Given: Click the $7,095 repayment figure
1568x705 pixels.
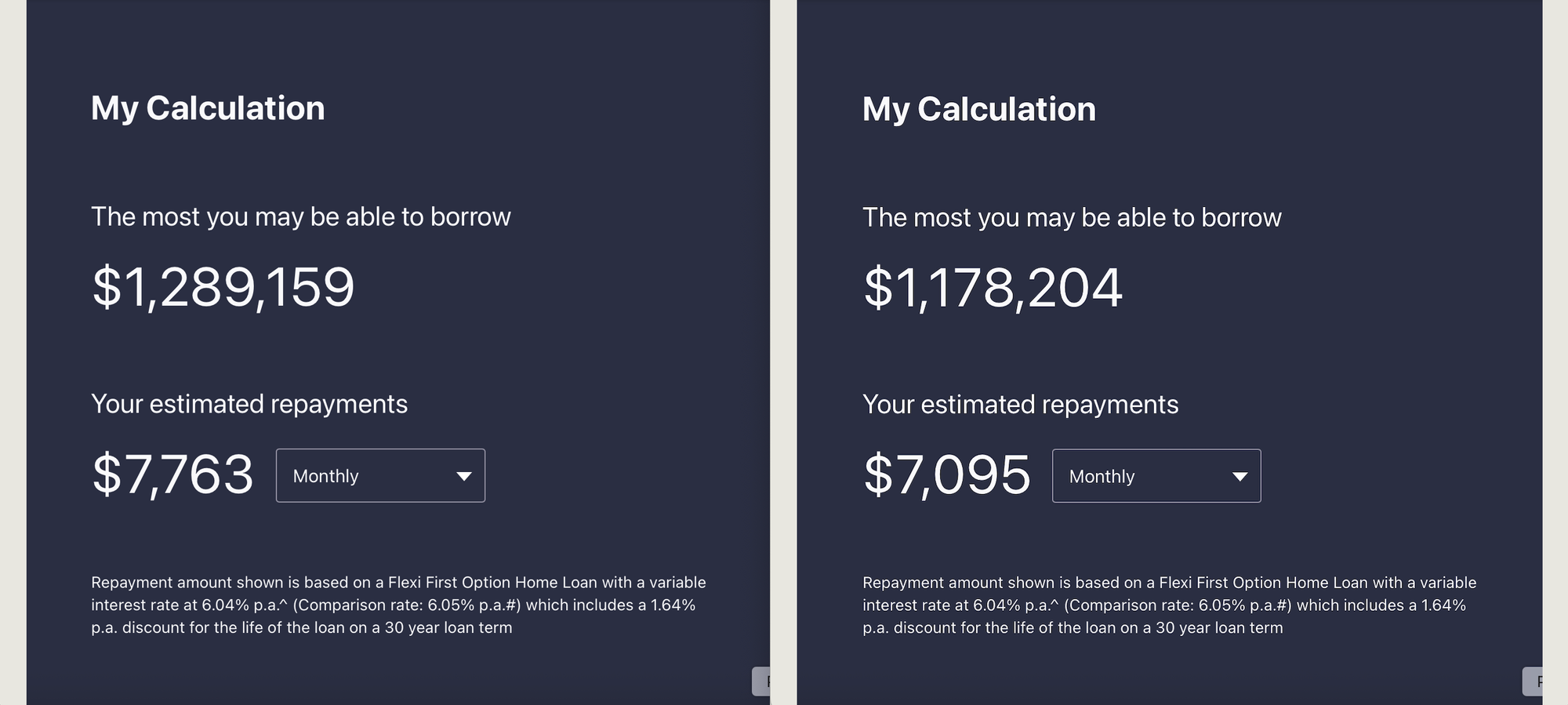Looking at the screenshot, I should [947, 475].
